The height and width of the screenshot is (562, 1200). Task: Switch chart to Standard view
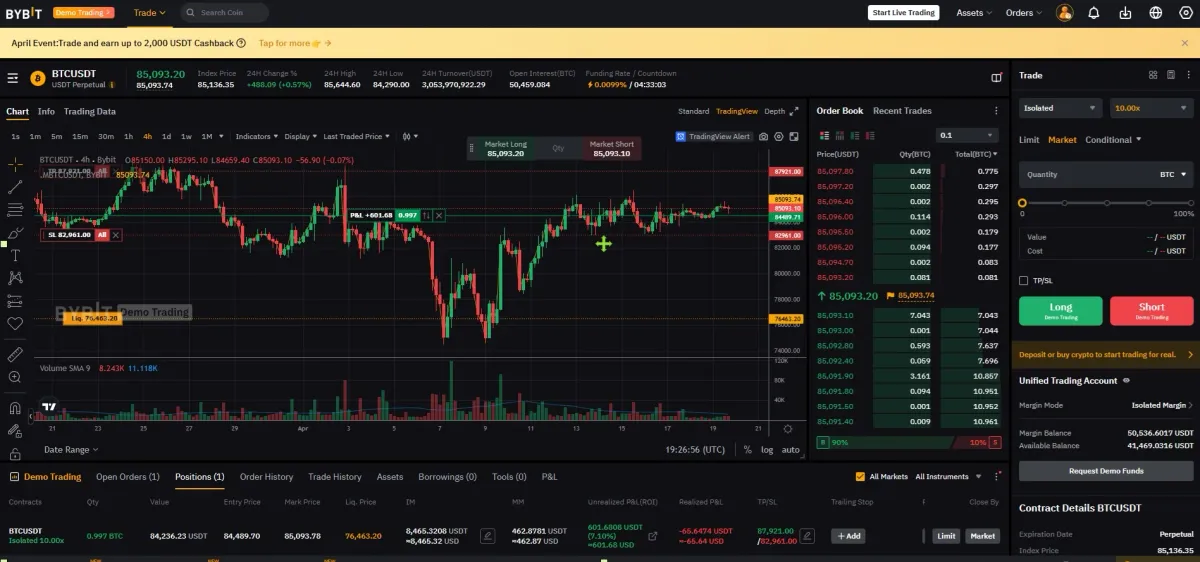tap(693, 111)
